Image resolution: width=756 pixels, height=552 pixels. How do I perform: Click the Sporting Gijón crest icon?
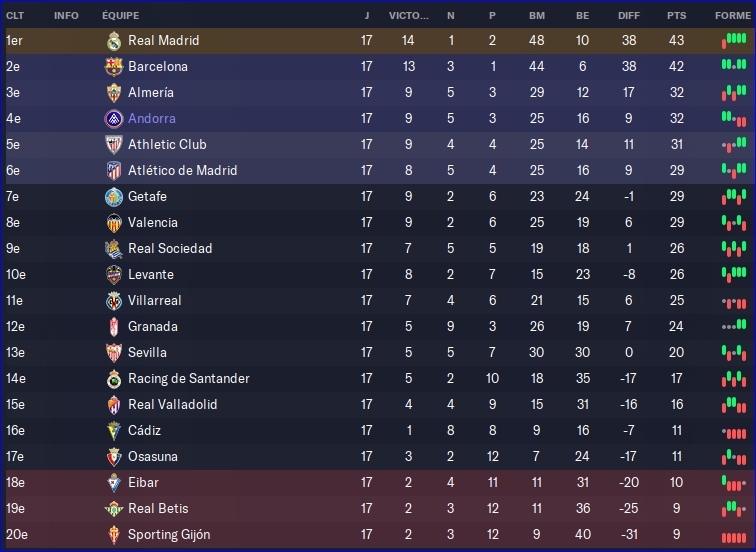(113, 535)
